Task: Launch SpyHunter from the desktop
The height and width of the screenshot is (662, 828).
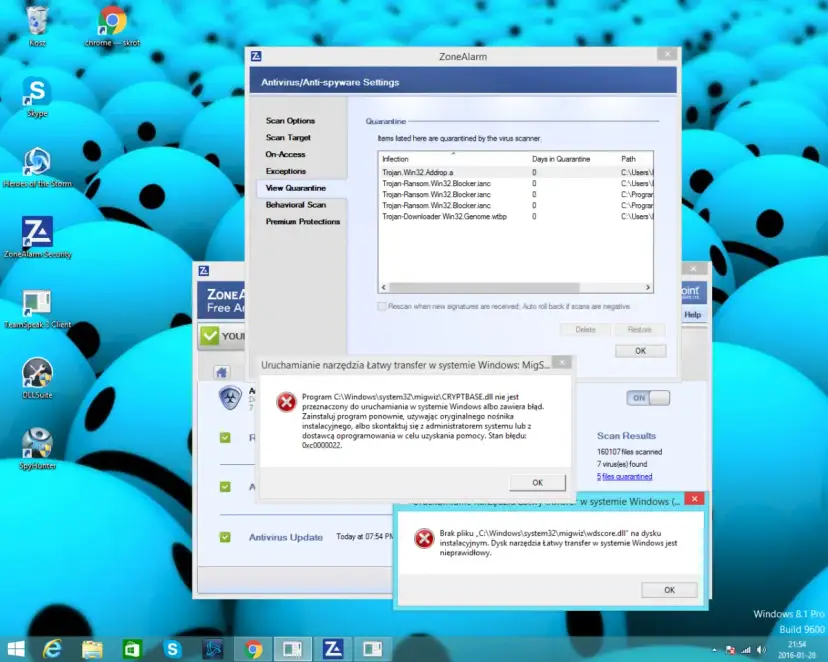Action: 36,440
